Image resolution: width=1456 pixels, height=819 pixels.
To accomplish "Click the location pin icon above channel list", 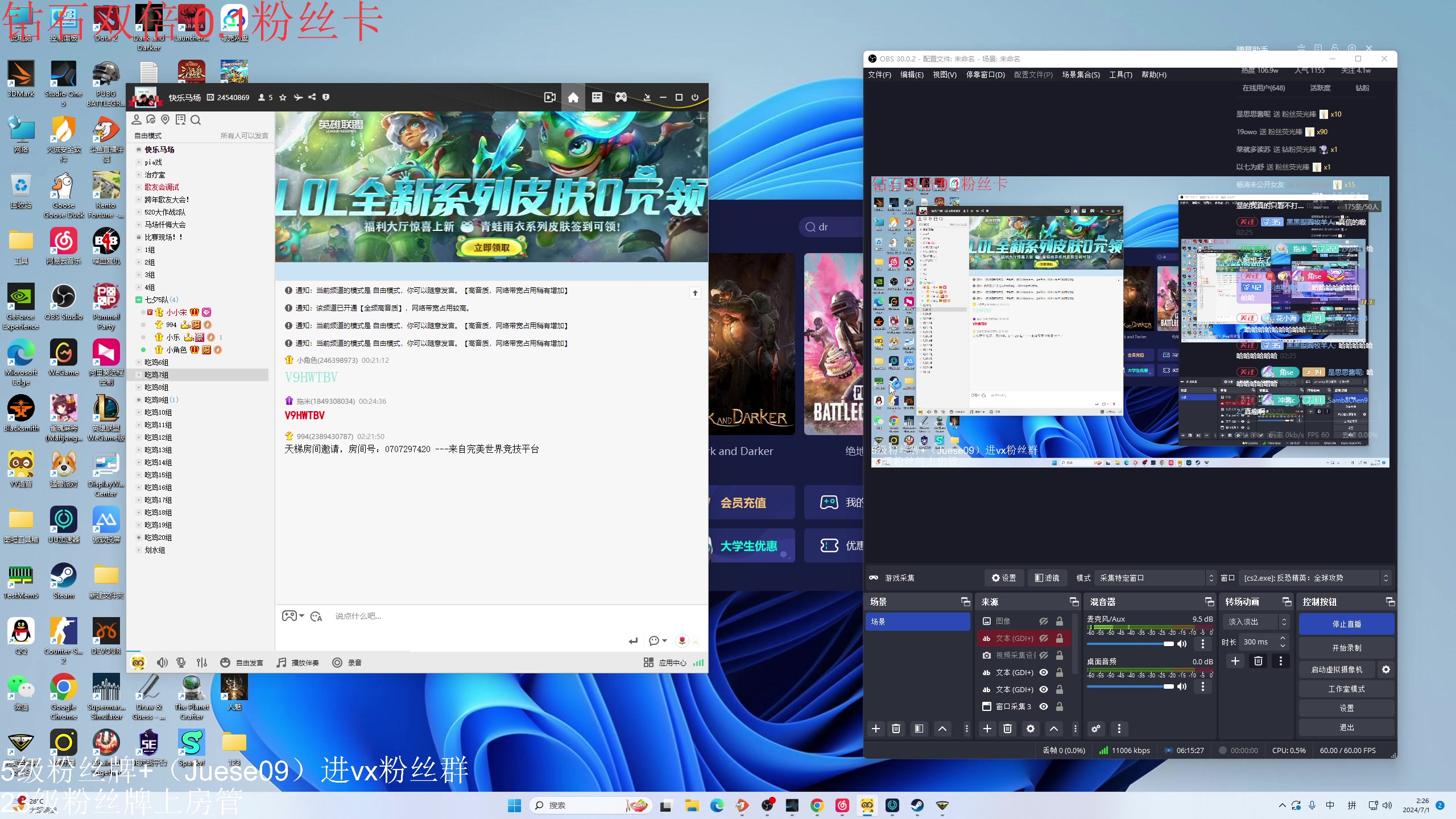I will click(166, 119).
